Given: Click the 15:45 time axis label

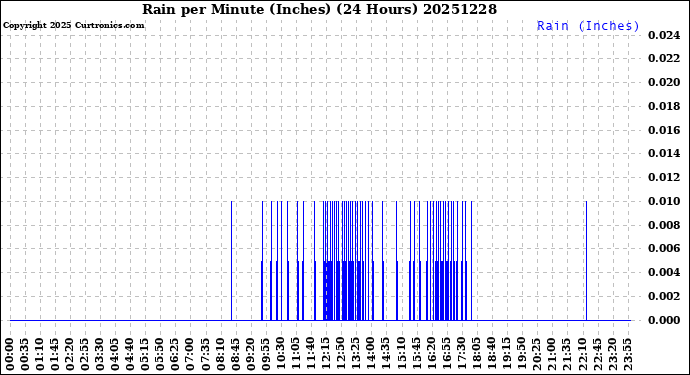Looking at the screenshot, I should point(416,355).
